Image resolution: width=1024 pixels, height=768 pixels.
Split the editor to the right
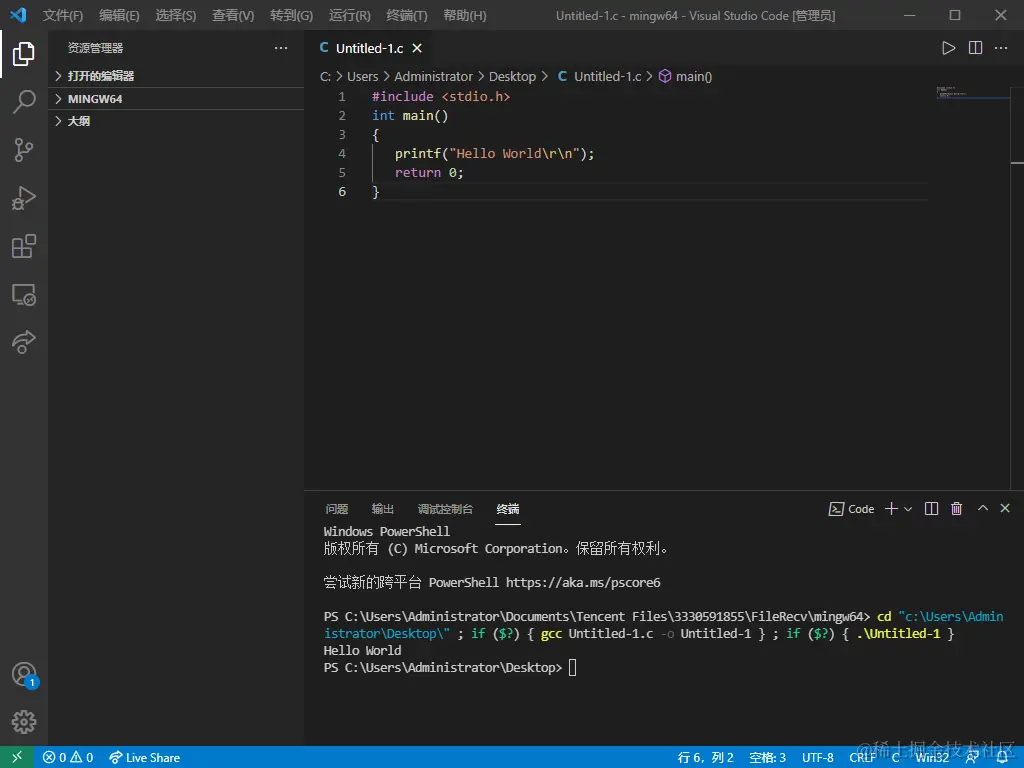(x=975, y=48)
